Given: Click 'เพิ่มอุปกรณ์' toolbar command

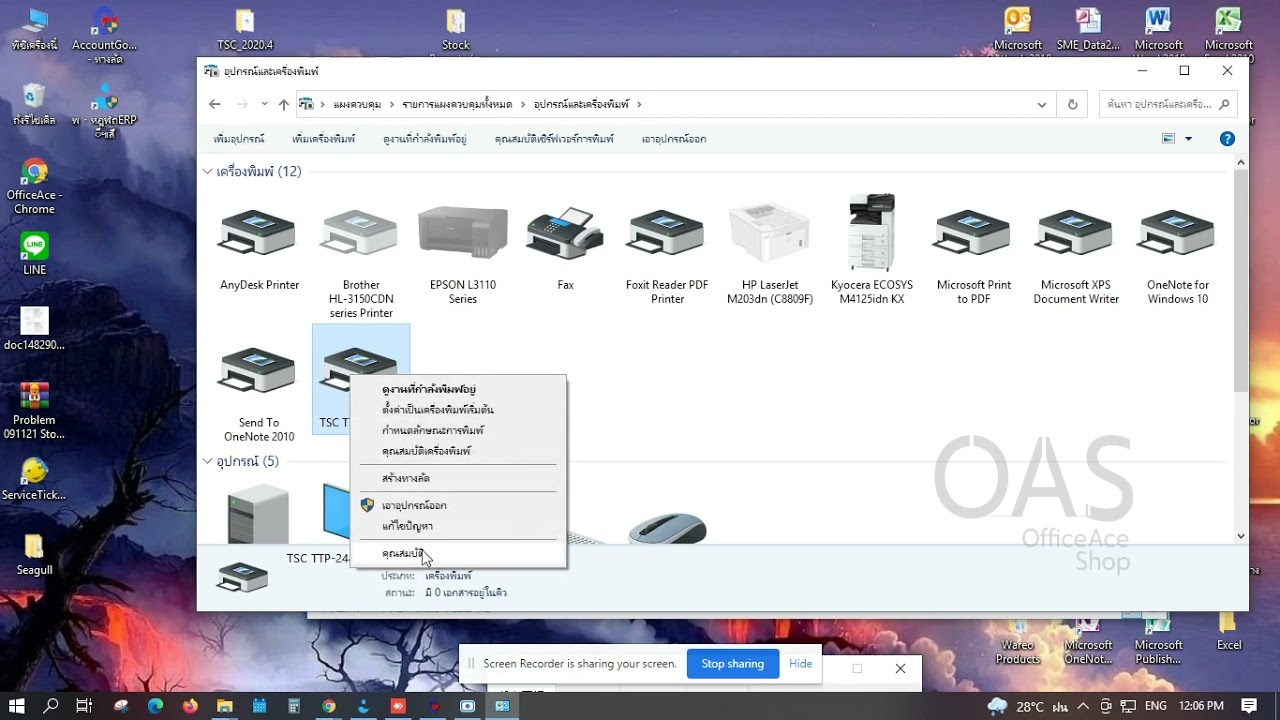Looking at the screenshot, I should point(239,139).
